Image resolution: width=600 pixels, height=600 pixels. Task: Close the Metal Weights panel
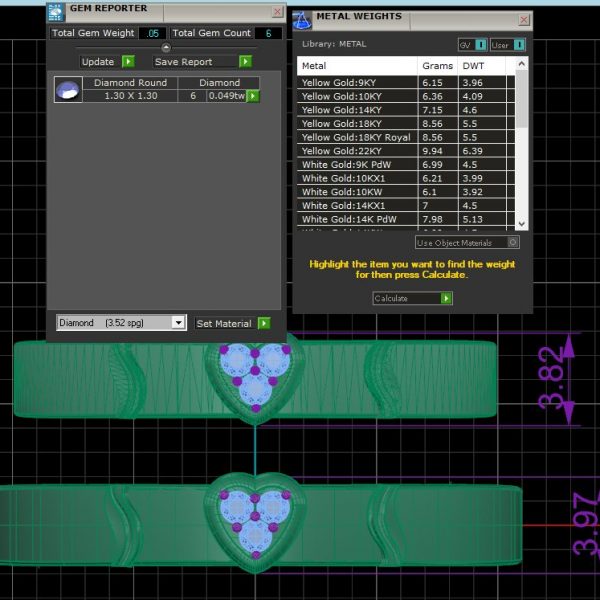click(524, 20)
